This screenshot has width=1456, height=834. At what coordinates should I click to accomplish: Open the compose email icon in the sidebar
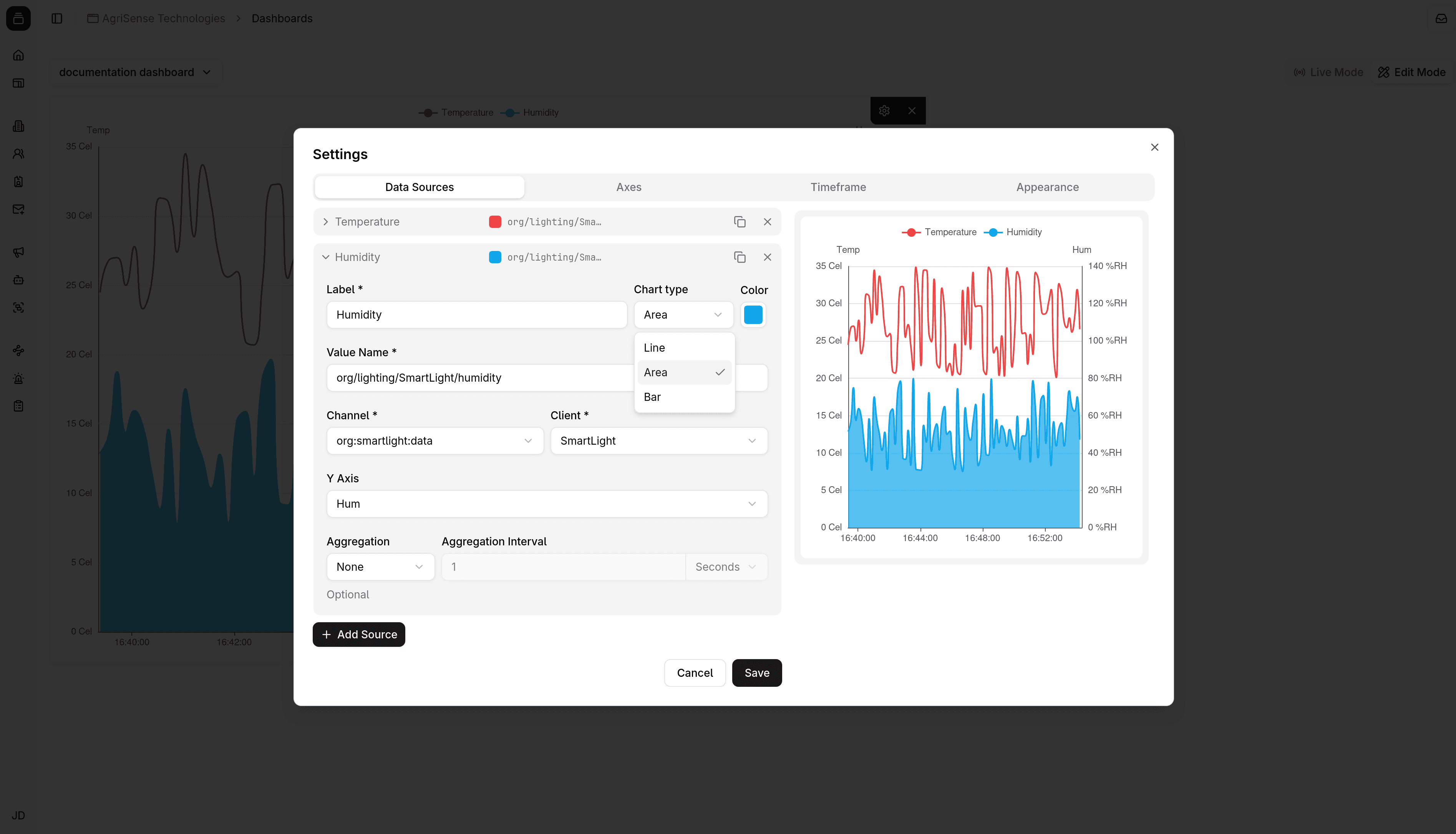18,209
